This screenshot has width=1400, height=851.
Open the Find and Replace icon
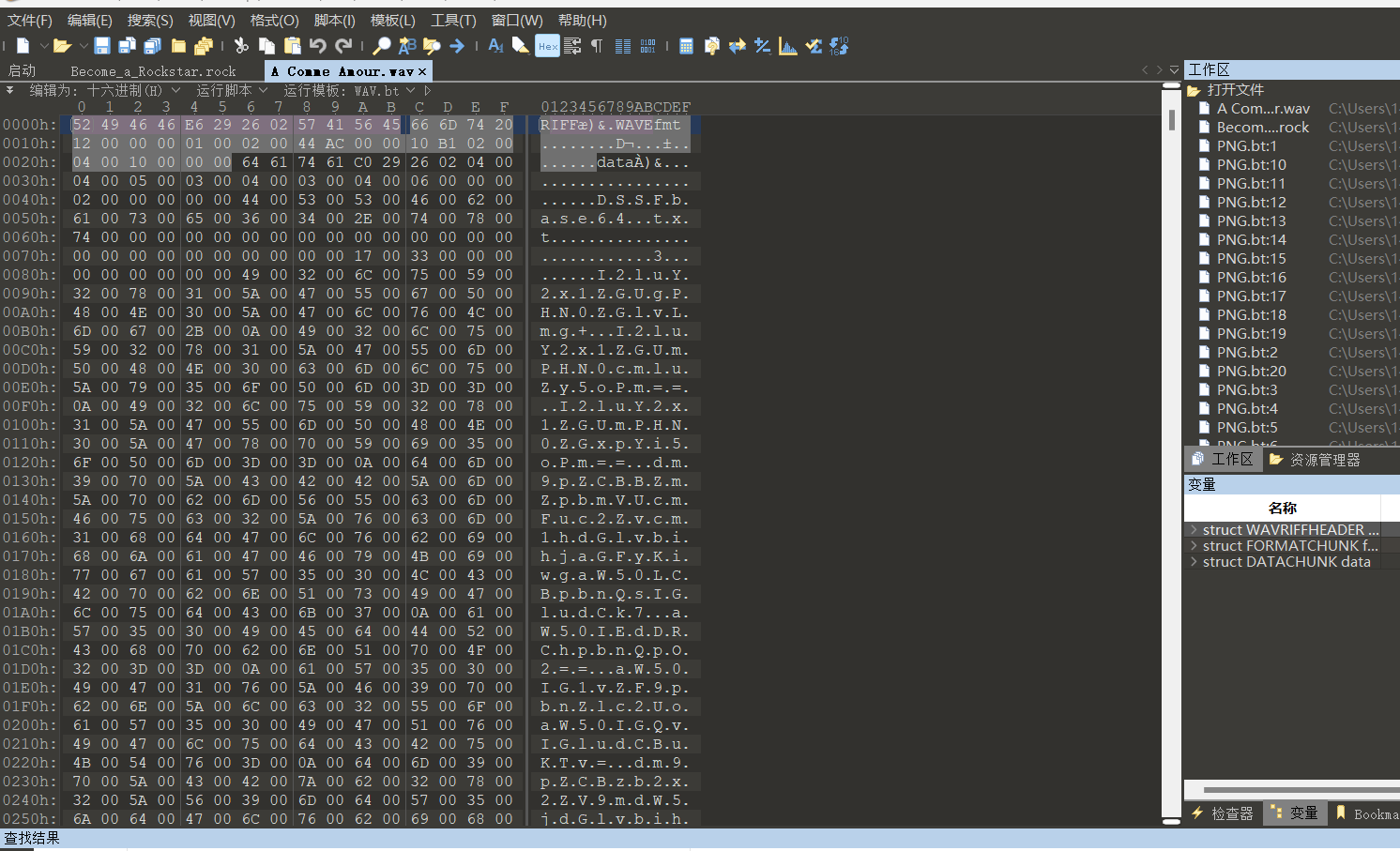pyautogui.click(x=406, y=45)
